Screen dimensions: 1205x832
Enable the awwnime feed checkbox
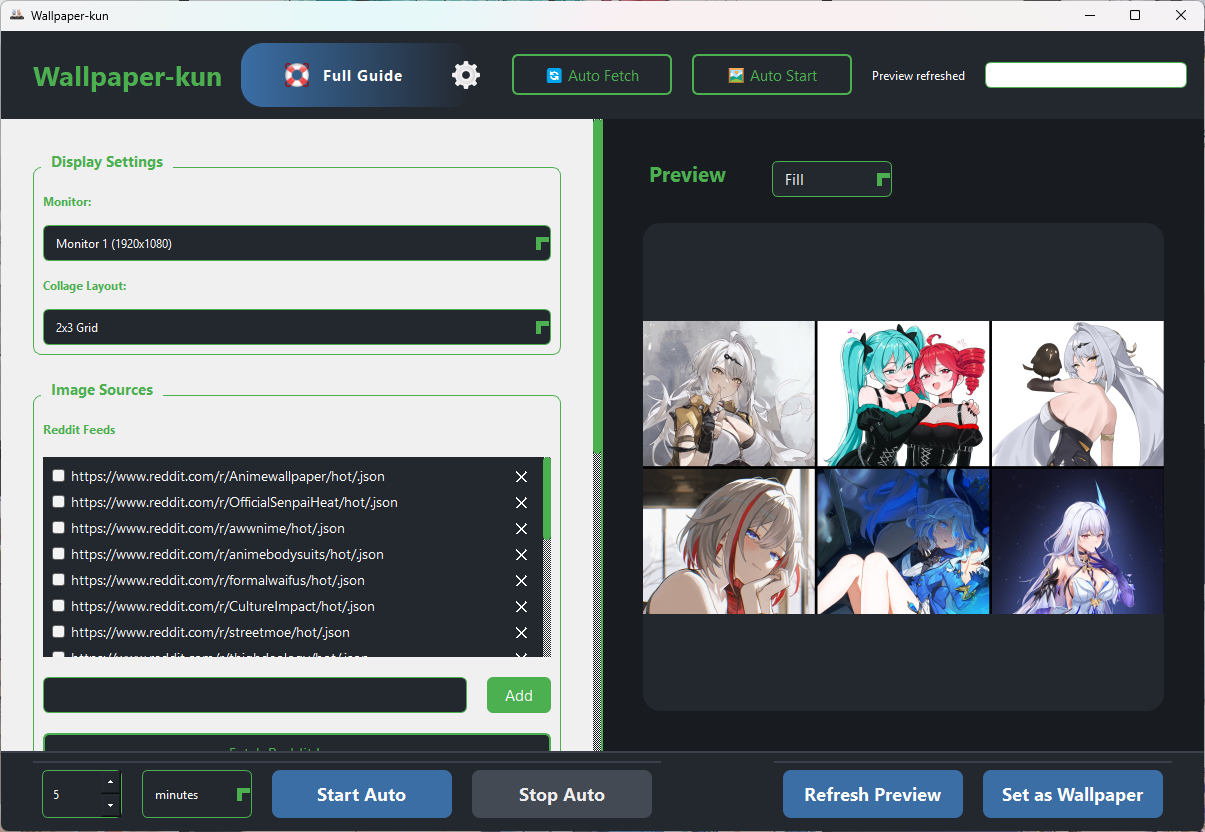(x=59, y=528)
